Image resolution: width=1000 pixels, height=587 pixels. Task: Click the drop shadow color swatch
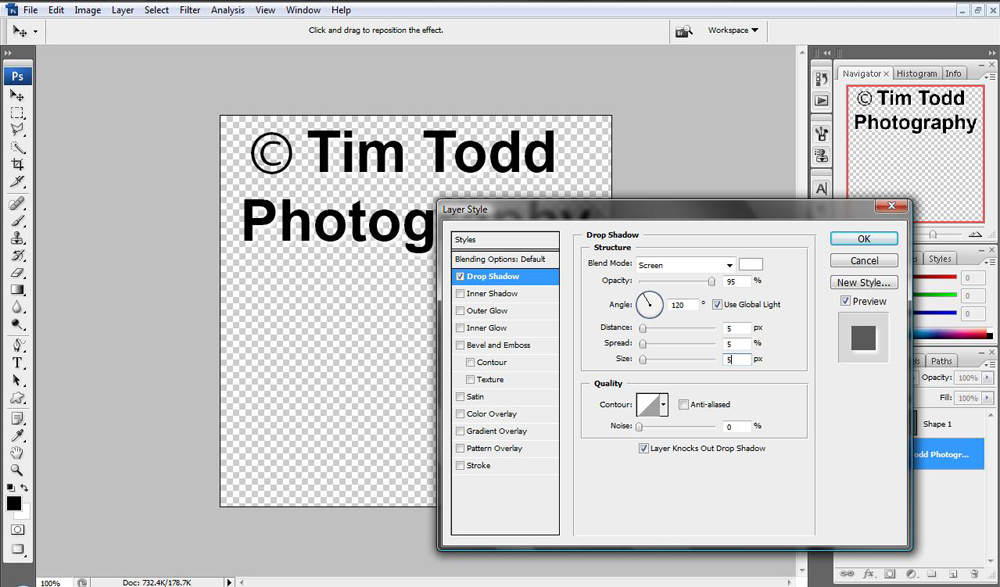pyautogui.click(x=751, y=264)
